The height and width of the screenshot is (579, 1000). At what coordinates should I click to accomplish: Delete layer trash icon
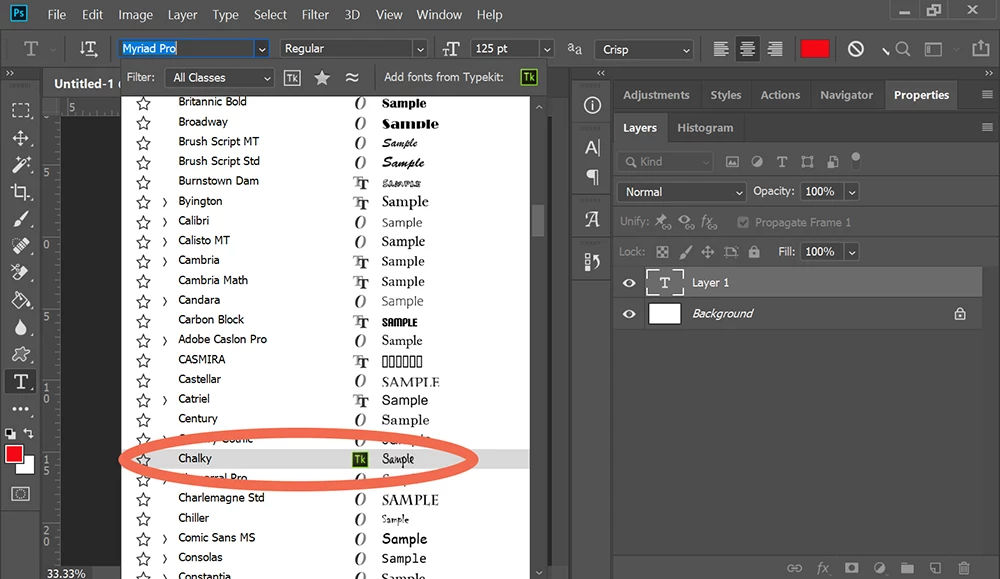click(964, 568)
